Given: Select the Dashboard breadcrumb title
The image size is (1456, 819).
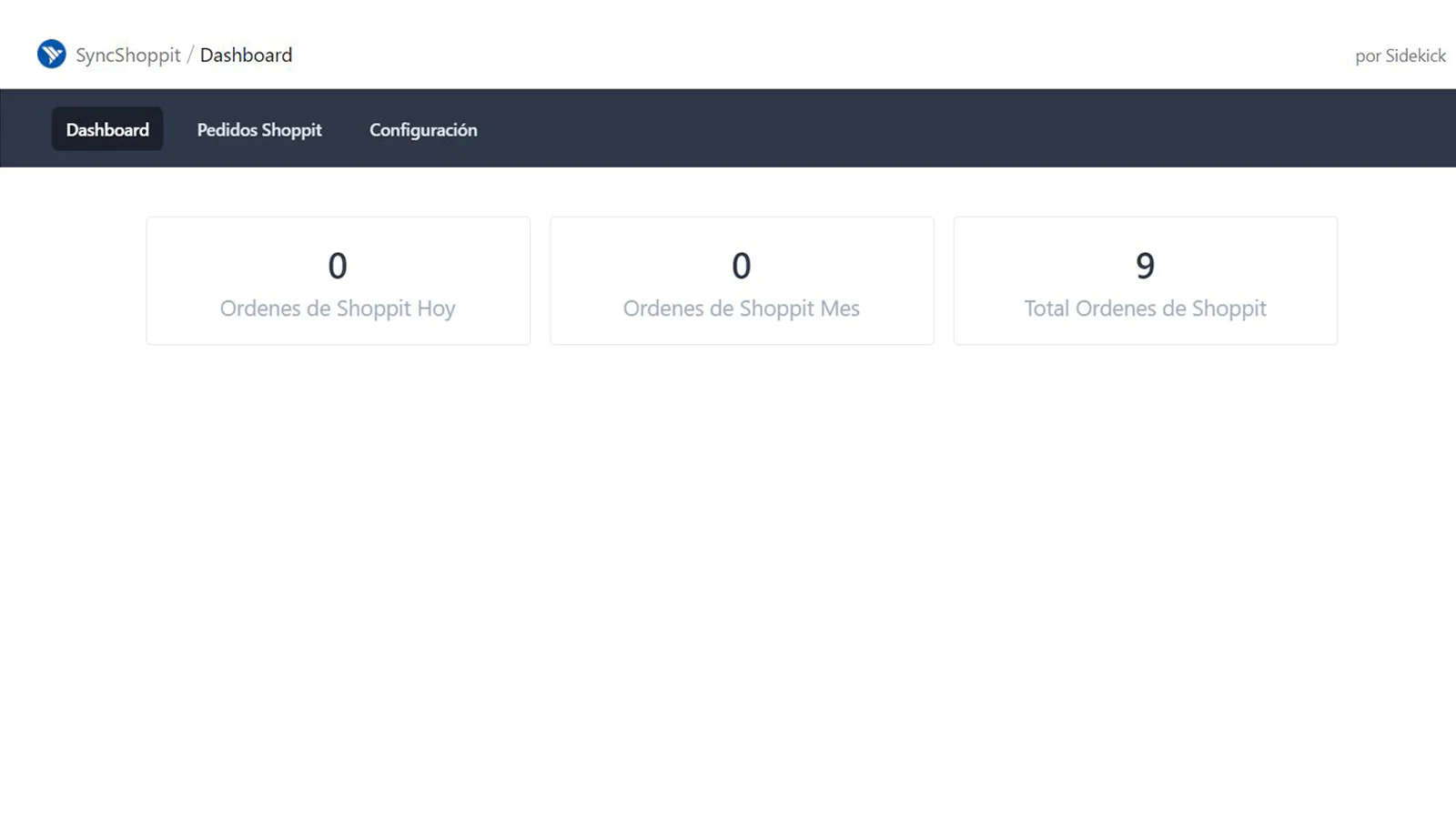Looking at the screenshot, I should (246, 55).
